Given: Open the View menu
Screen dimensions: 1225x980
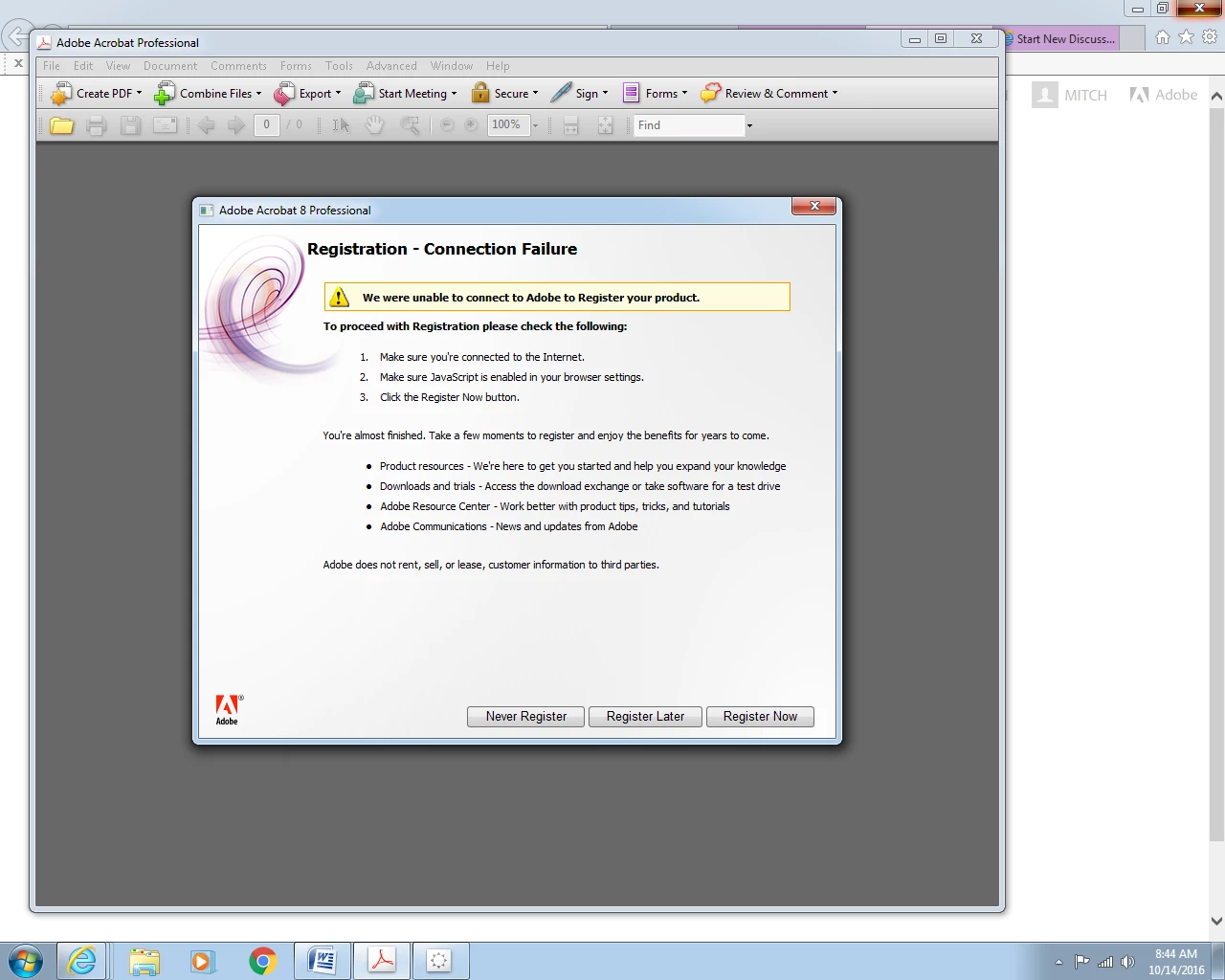Looking at the screenshot, I should (x=118, y=66).
